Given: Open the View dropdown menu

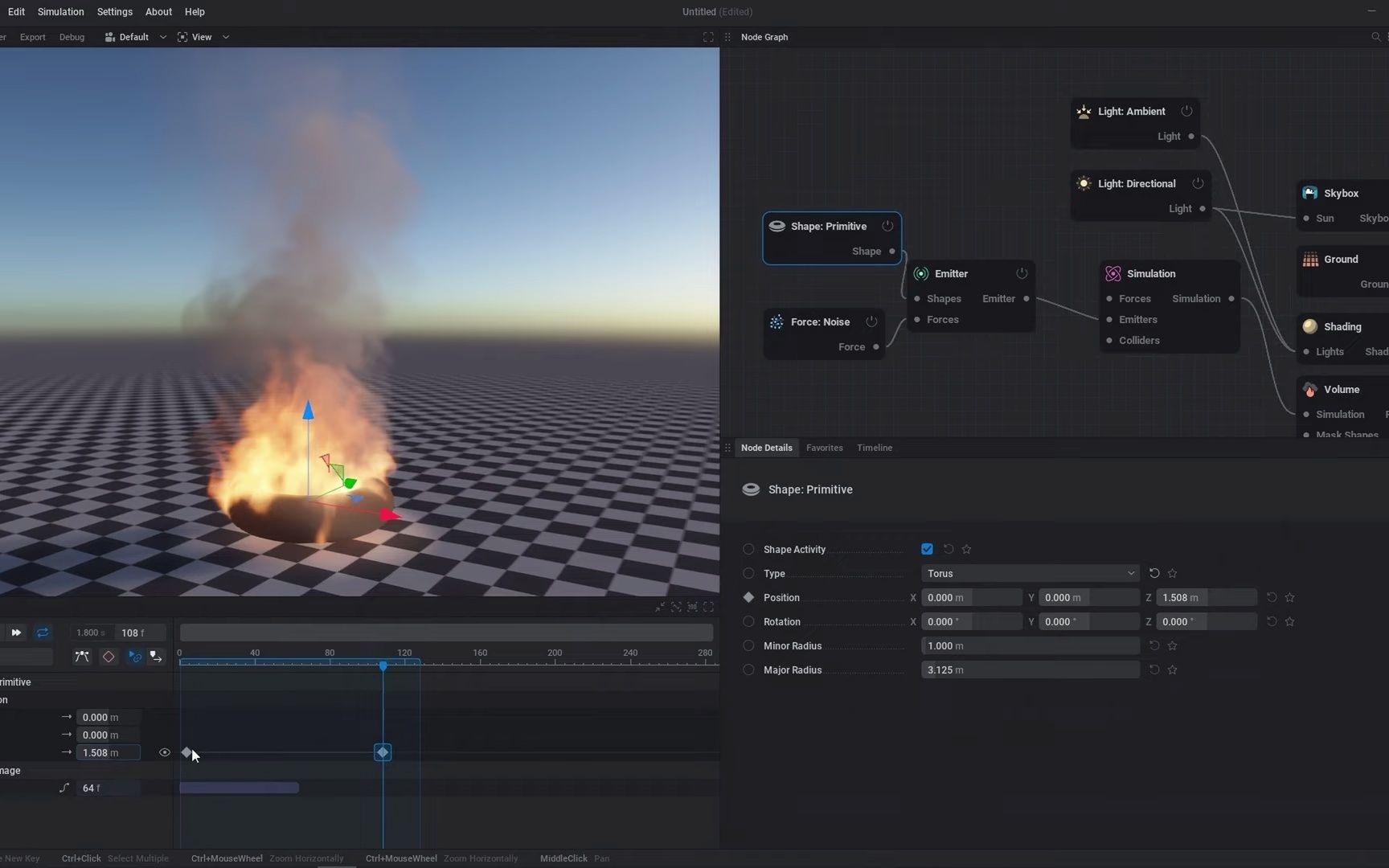Looking at the screenshot, I should pos(203,37).
